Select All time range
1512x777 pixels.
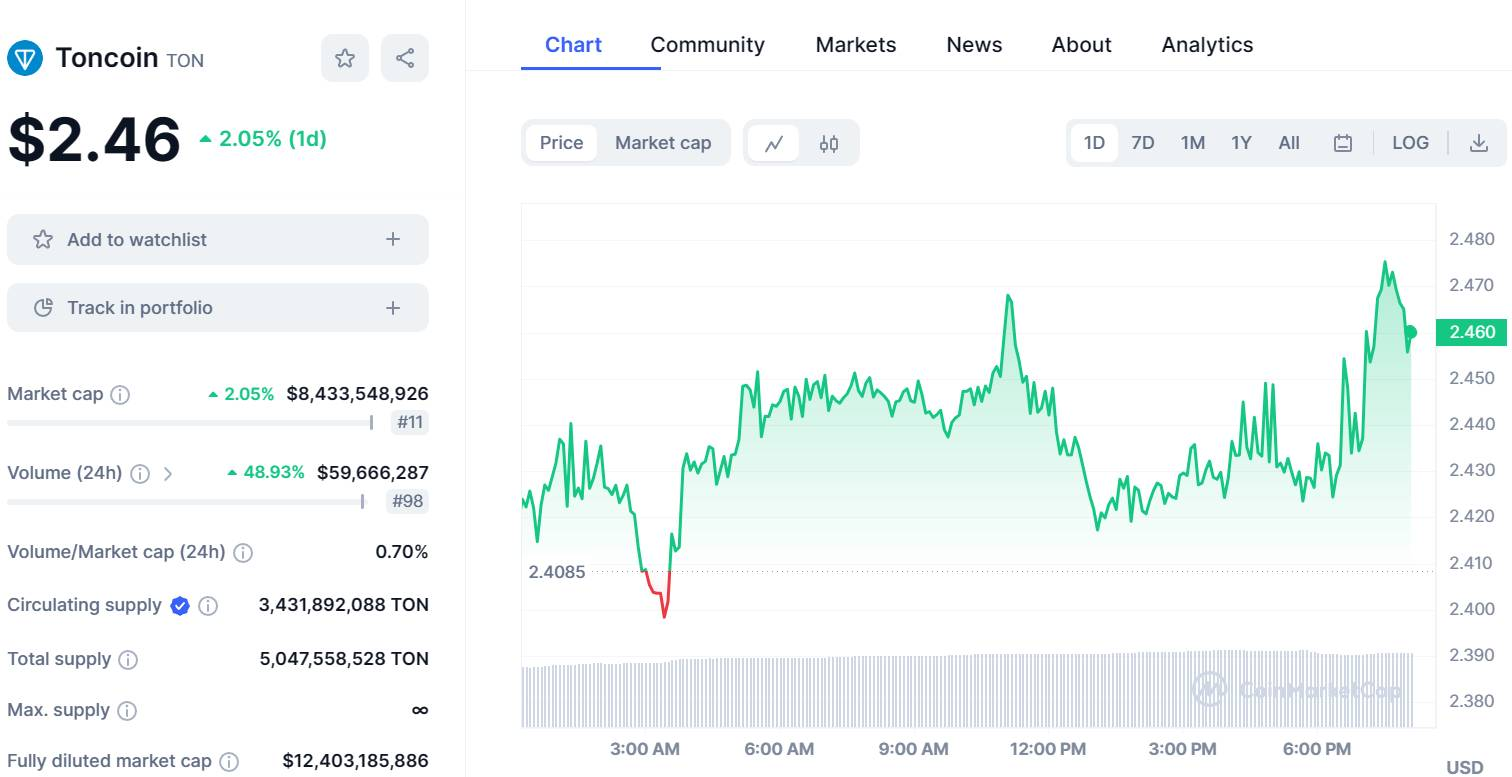tap(1289, 143)
